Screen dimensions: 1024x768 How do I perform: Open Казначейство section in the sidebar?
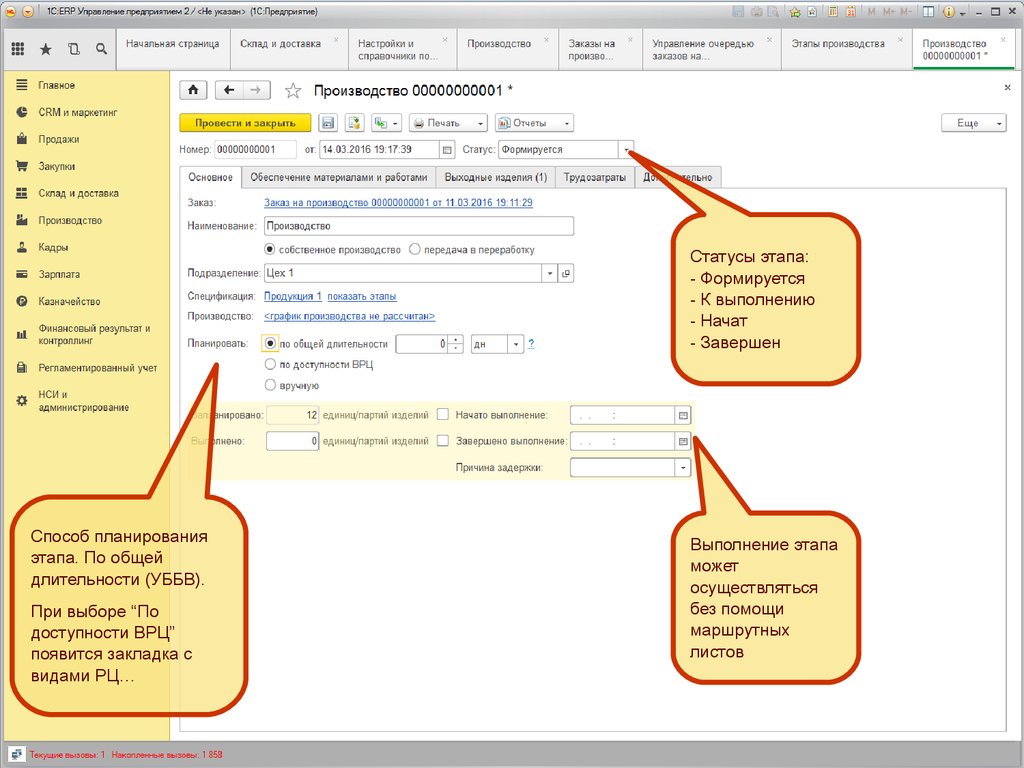69,302
